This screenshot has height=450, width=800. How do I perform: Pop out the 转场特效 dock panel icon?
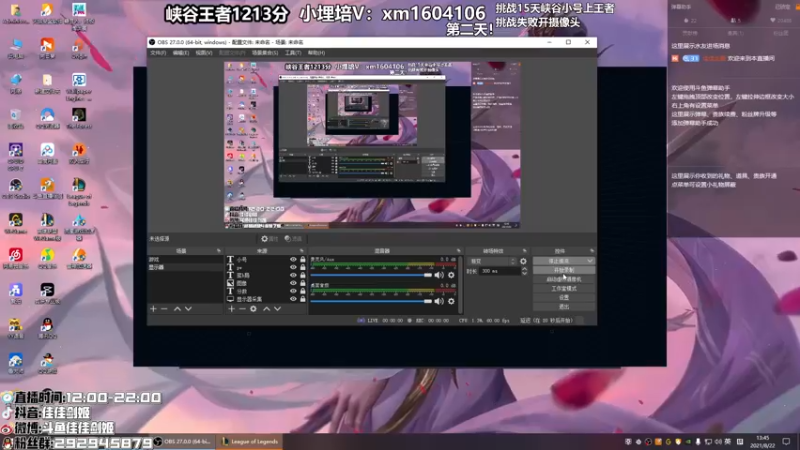524,251
